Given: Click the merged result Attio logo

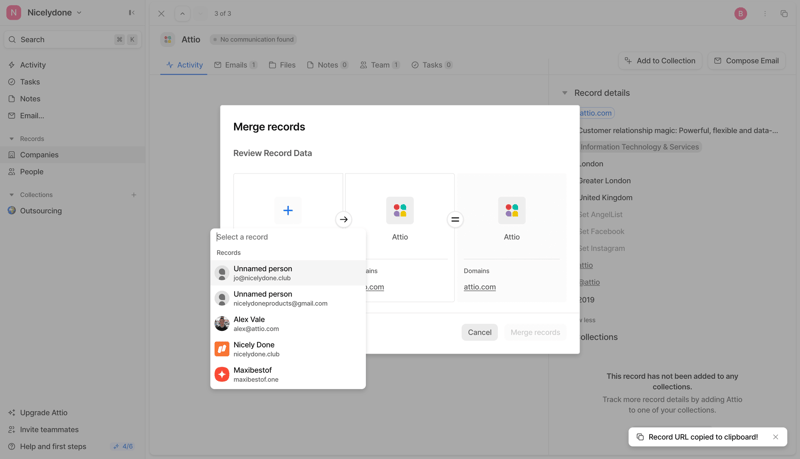Looking at the screenshot, I should coord(512,210).
